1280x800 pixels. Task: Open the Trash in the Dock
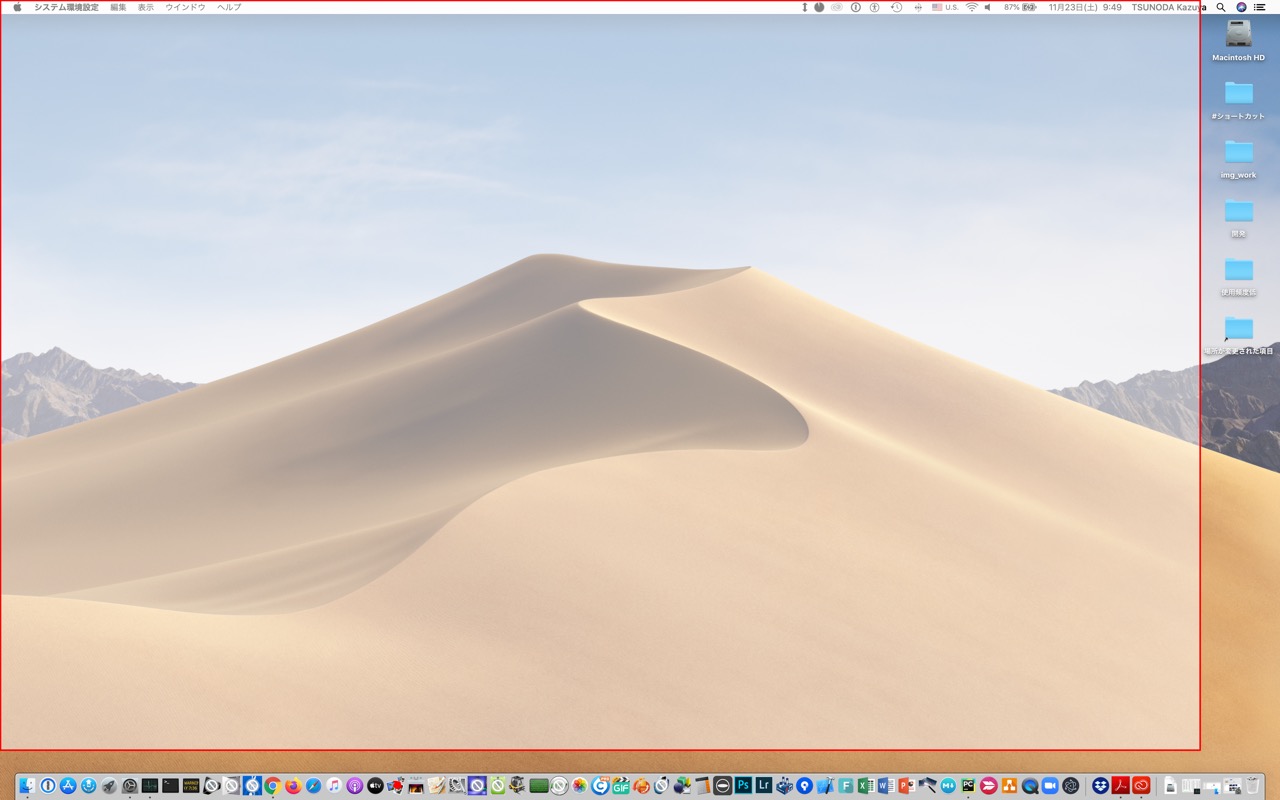pyautogui.click(x=1252, y=786)
